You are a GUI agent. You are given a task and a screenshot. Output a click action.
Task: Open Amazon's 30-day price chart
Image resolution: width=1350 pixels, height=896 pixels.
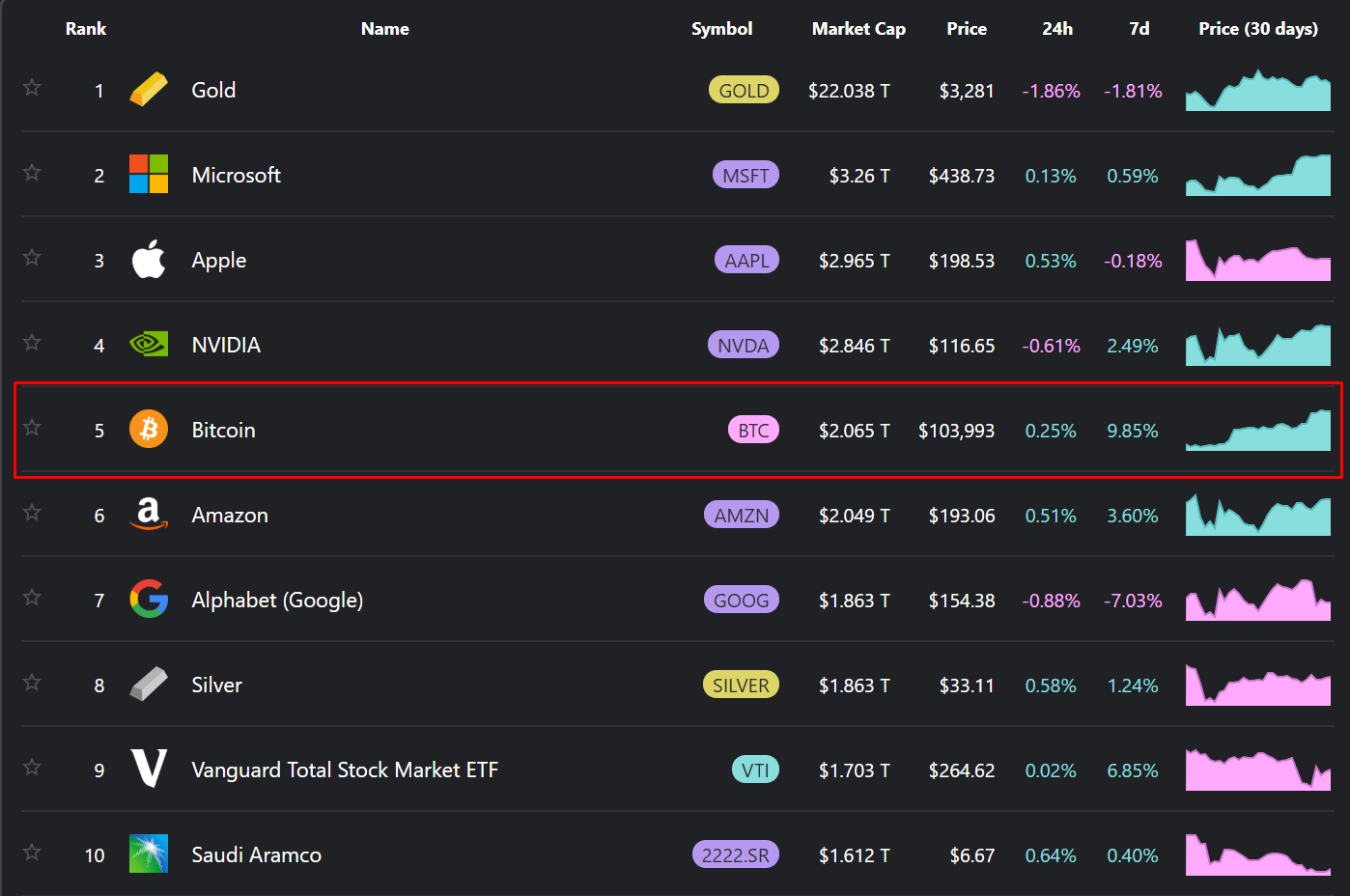[x=1258, y=515]
